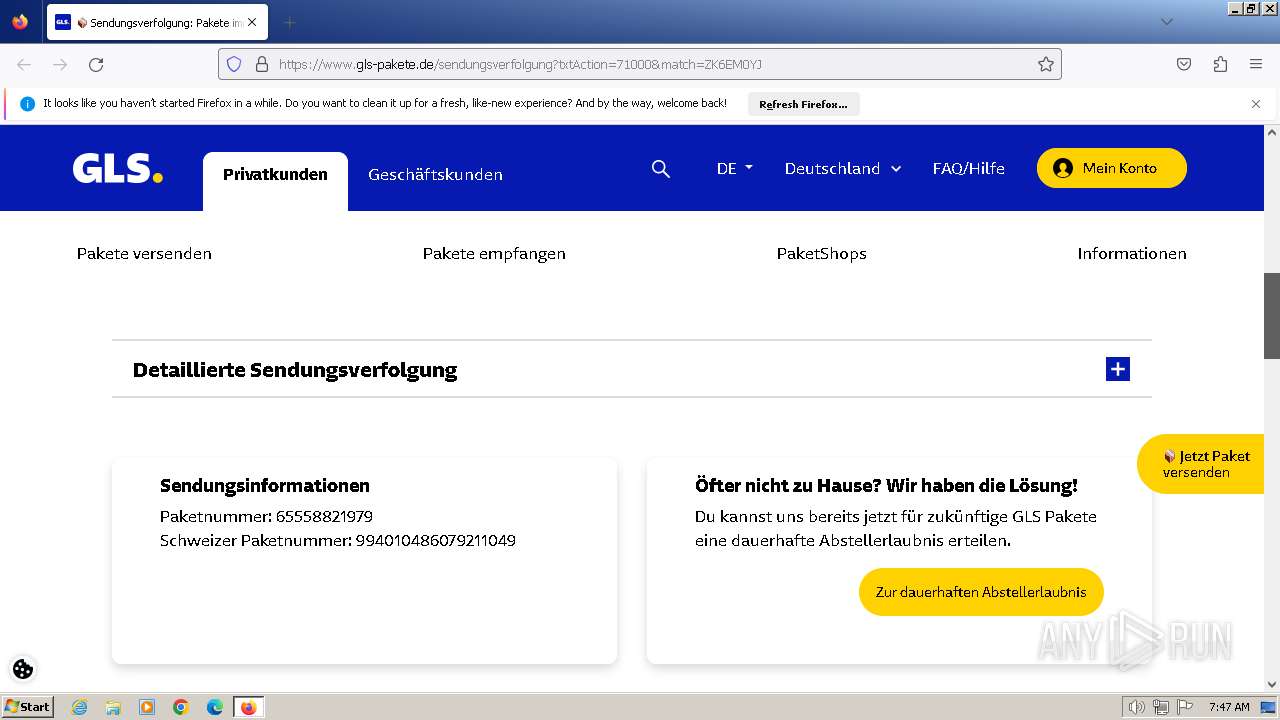1280x720 pixels.
Task: Open a new browser tab
Action: (x=289, y=22)
